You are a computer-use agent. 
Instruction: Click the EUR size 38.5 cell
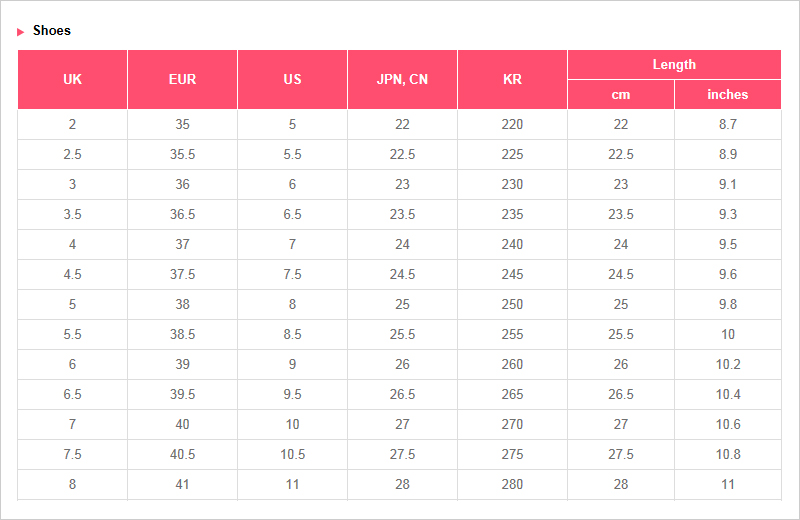point(182,334)
